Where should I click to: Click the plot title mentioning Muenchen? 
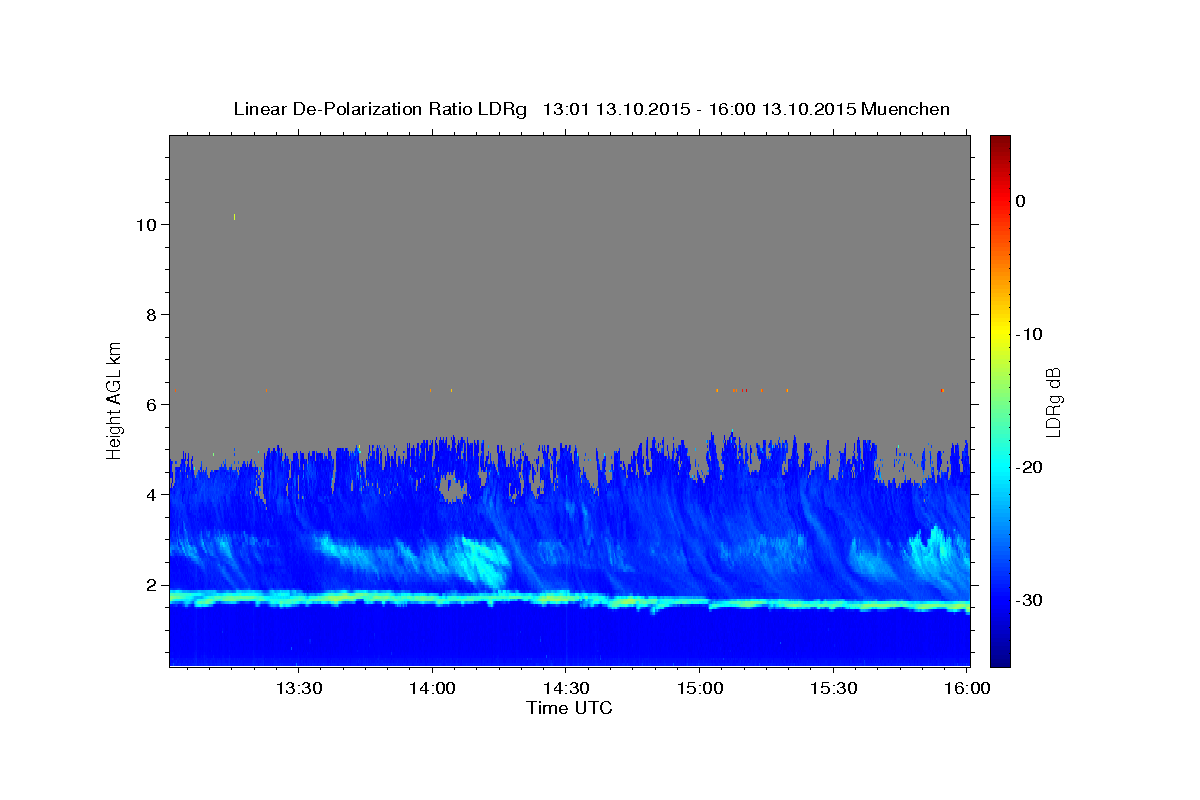[x=591, y=109]
